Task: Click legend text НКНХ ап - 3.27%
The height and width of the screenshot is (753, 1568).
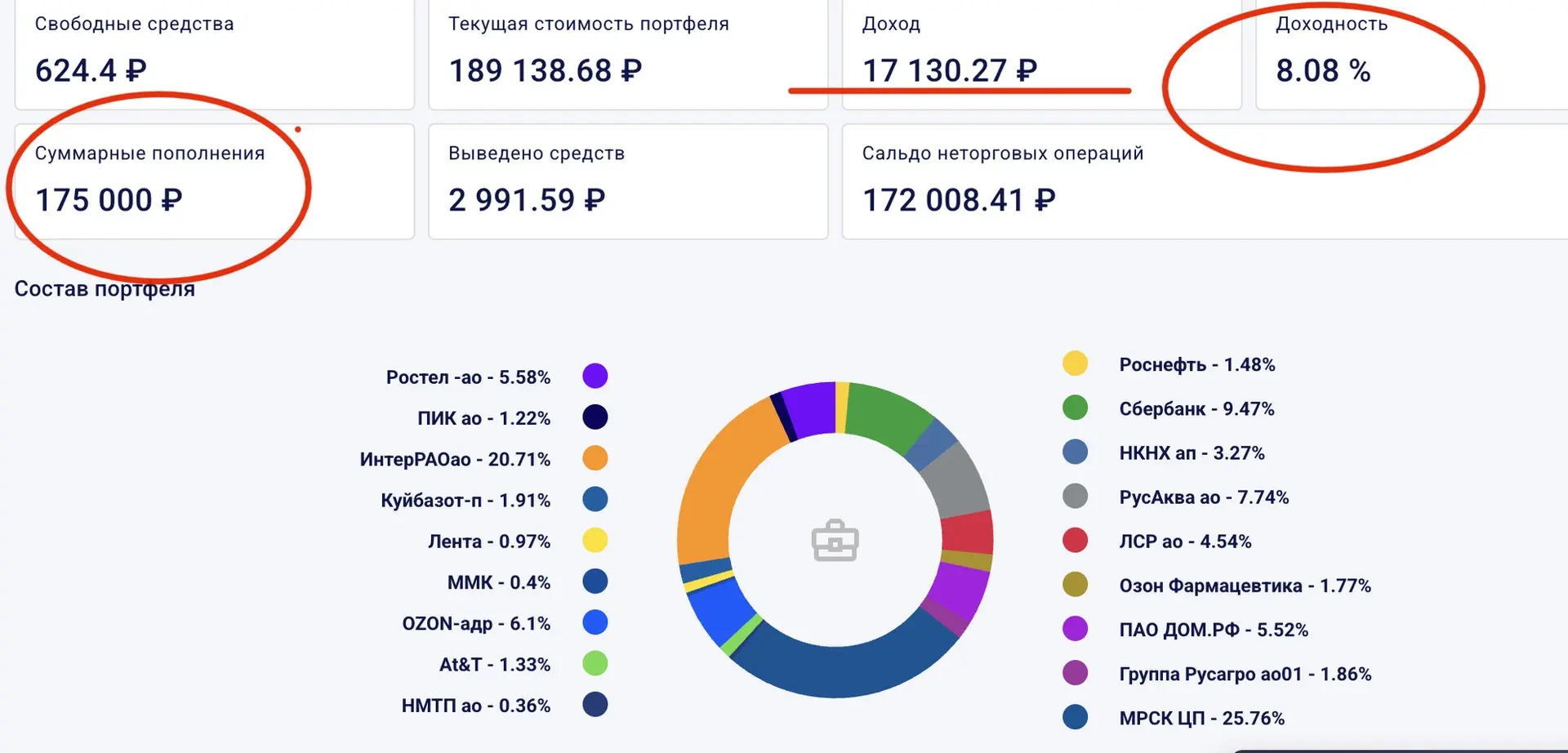Action: tap(1192, 453)
